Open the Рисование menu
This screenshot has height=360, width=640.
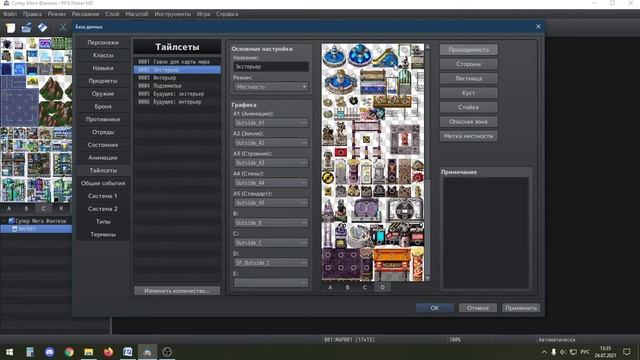point(85,14)
